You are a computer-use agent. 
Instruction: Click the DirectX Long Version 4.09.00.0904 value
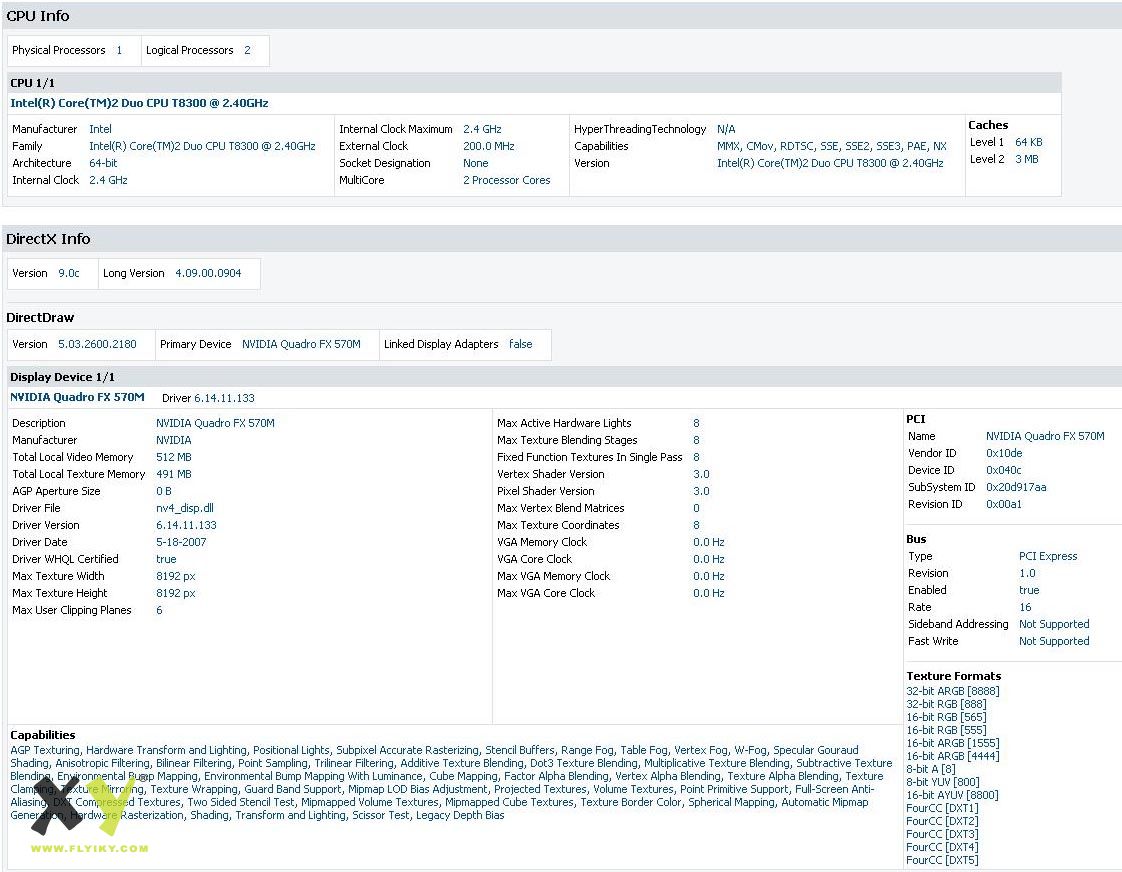coord(208,273)
